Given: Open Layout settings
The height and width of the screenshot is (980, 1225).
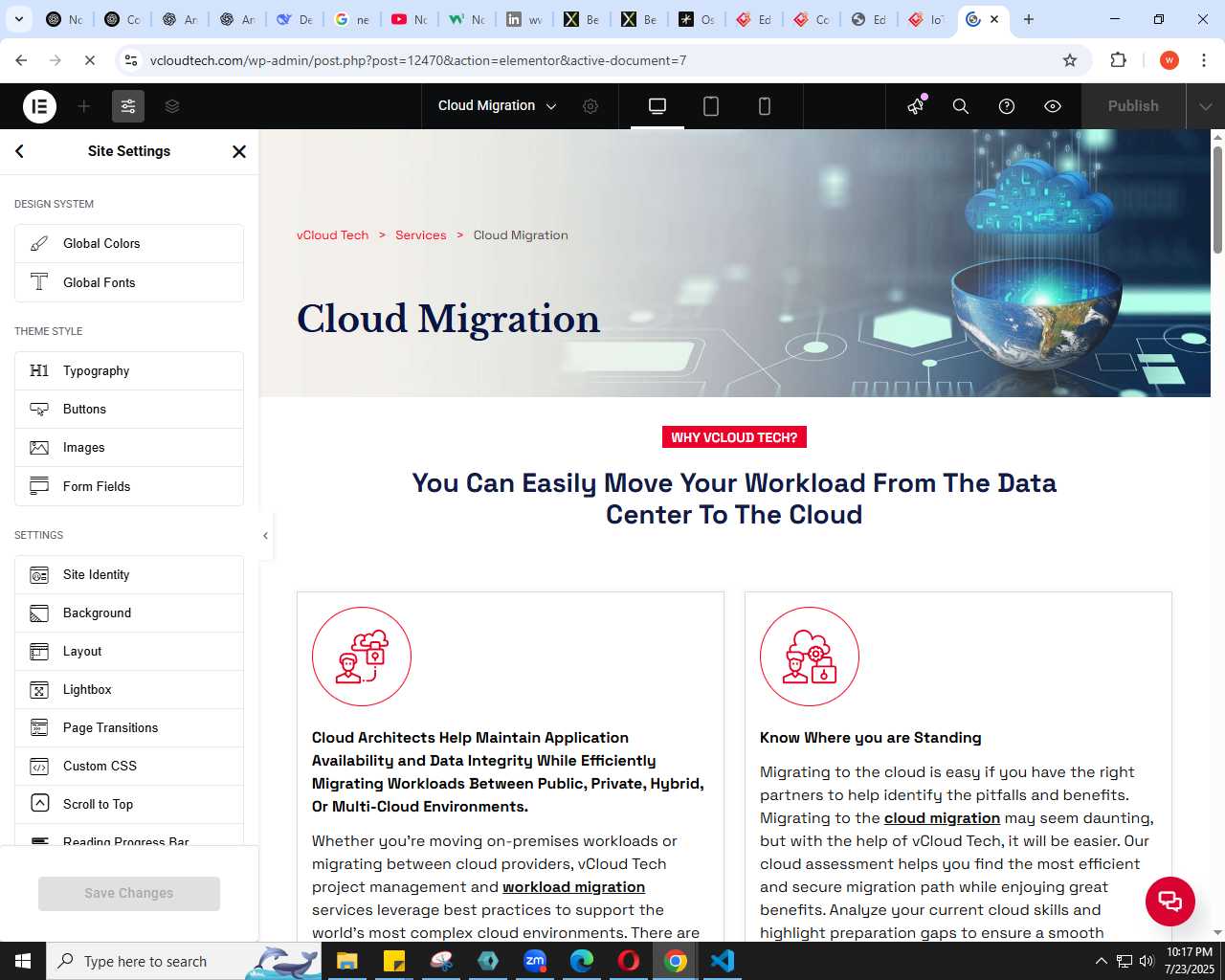Looking at the screenshot, I should (x=129, y=652).
